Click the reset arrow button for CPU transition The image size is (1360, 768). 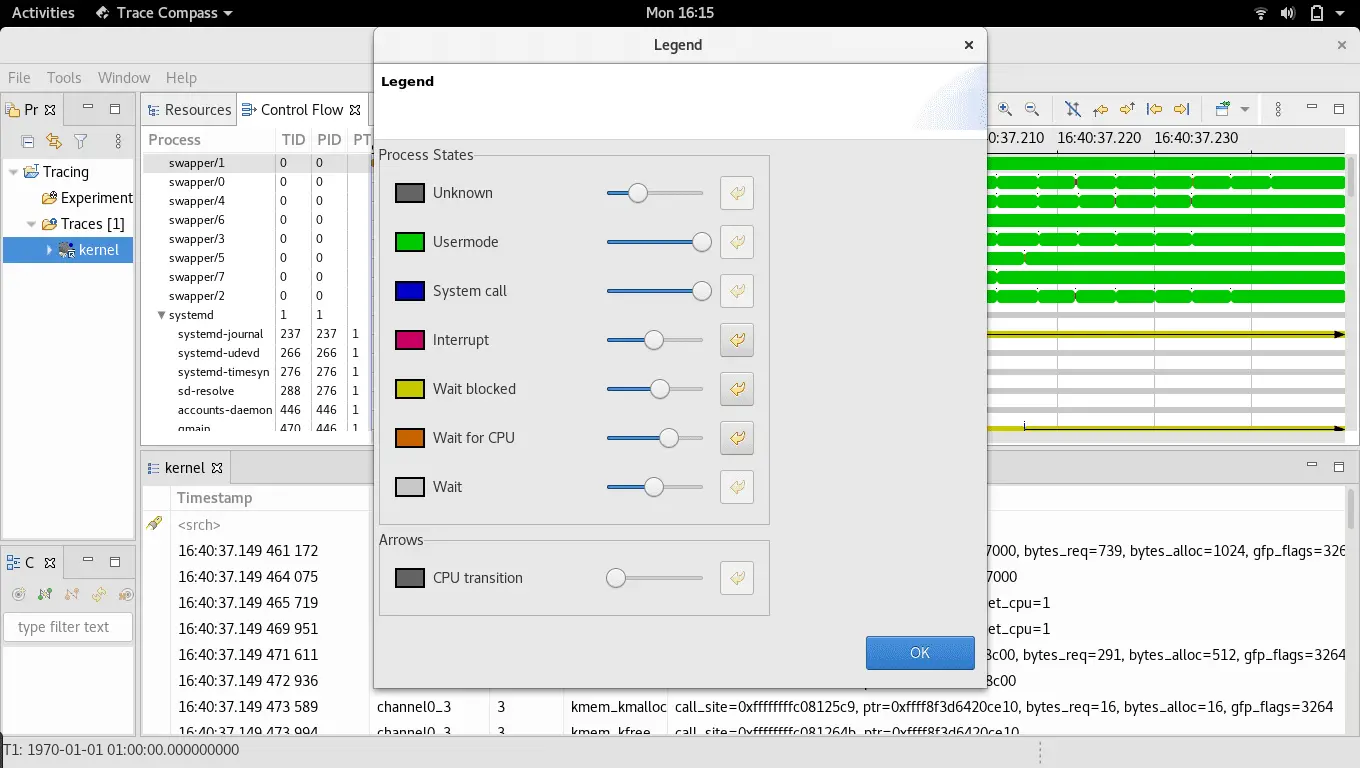click(737, 578)
